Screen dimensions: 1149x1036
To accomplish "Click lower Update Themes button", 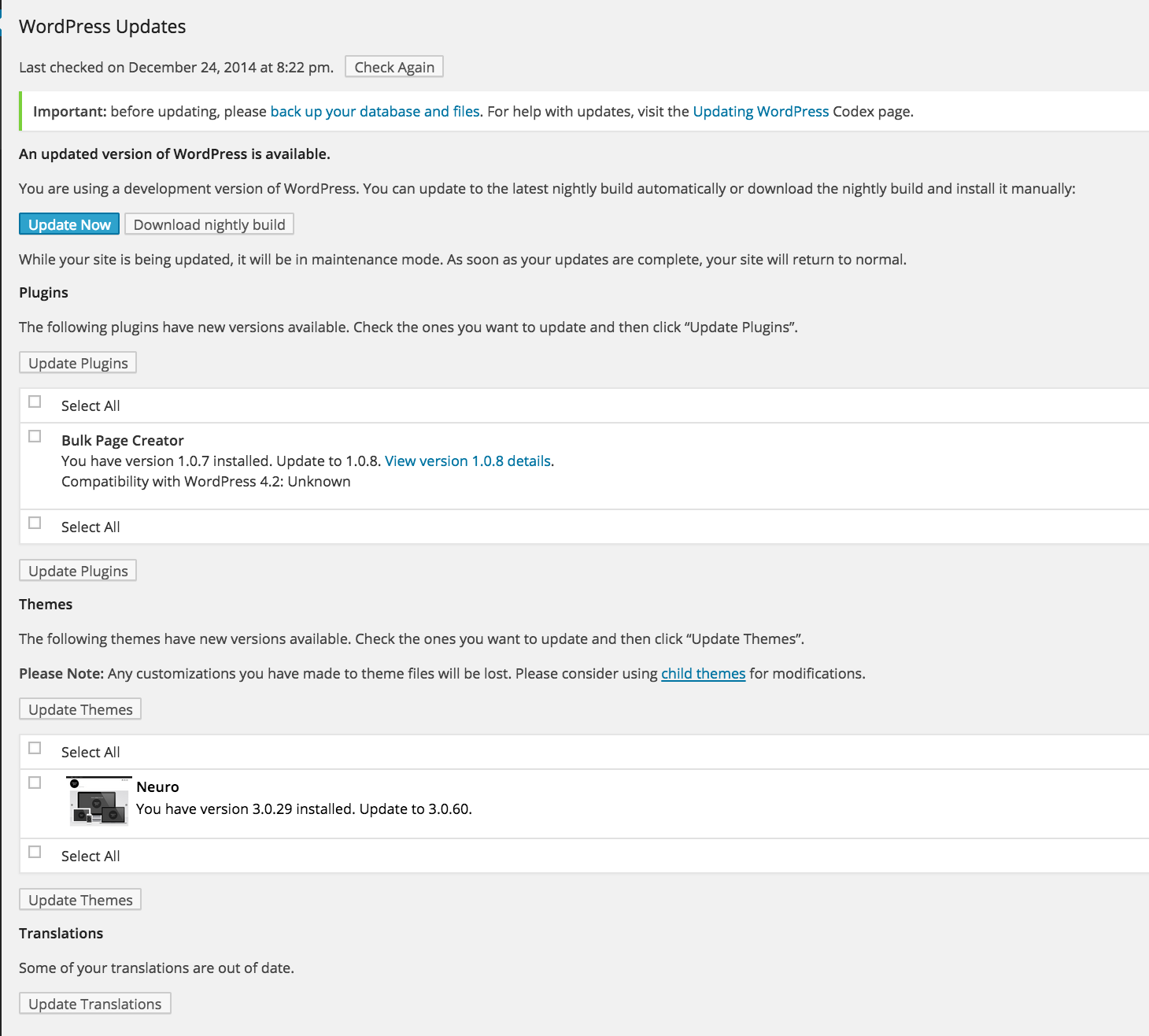I will point(80,900).
